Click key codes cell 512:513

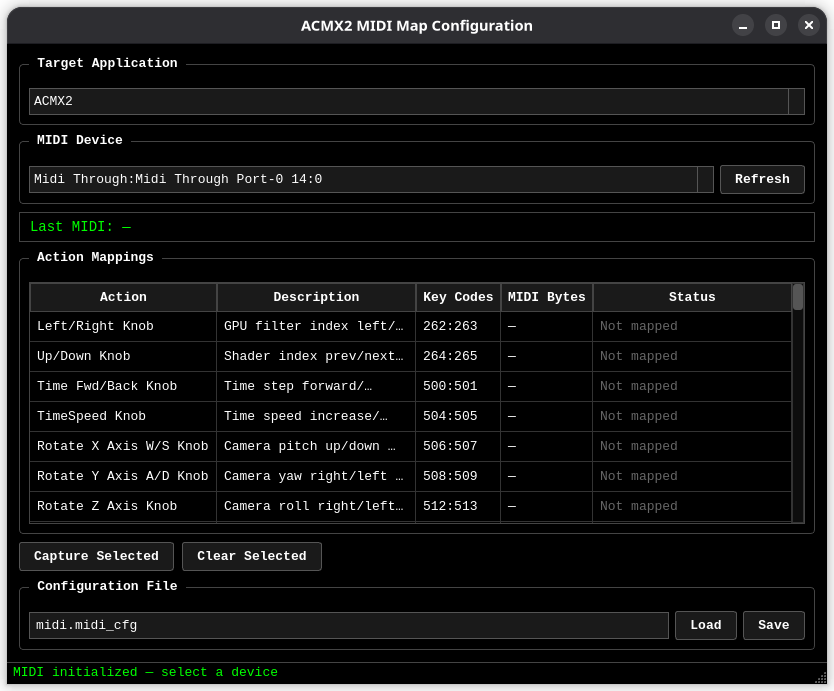tap(458, 506)
